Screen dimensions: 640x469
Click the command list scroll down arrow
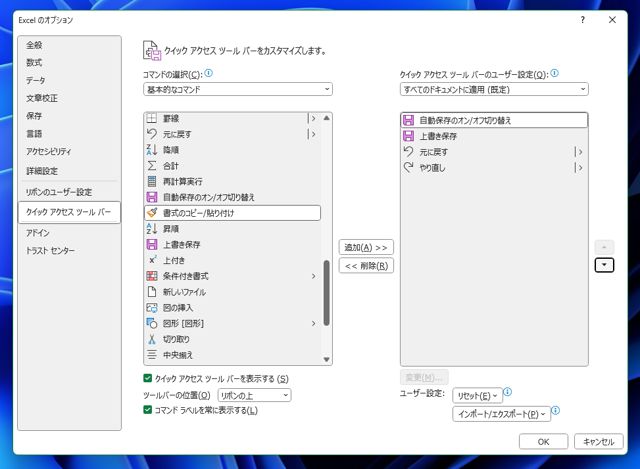(327, 360)
